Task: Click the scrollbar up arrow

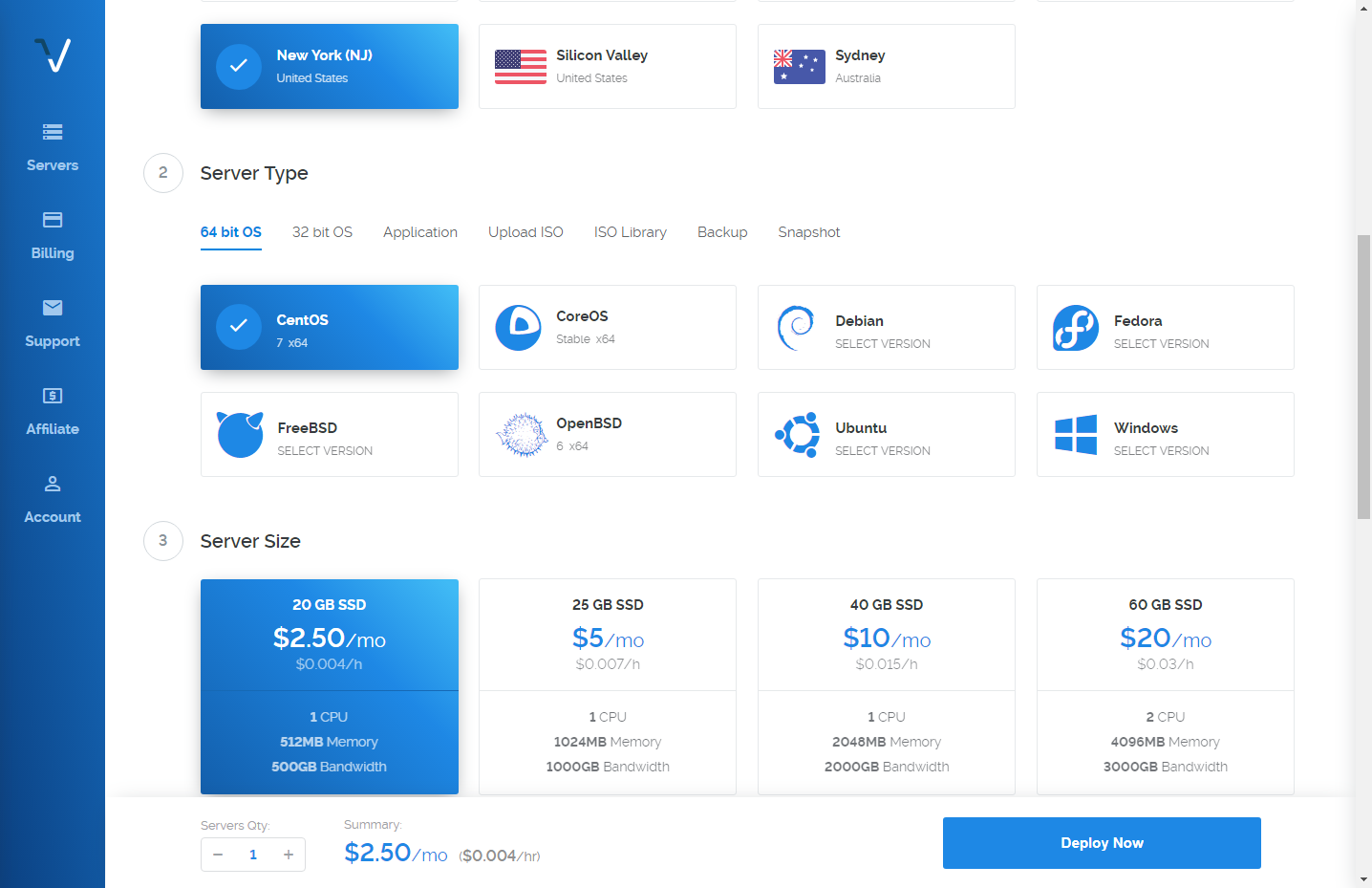Action: 1363,8
